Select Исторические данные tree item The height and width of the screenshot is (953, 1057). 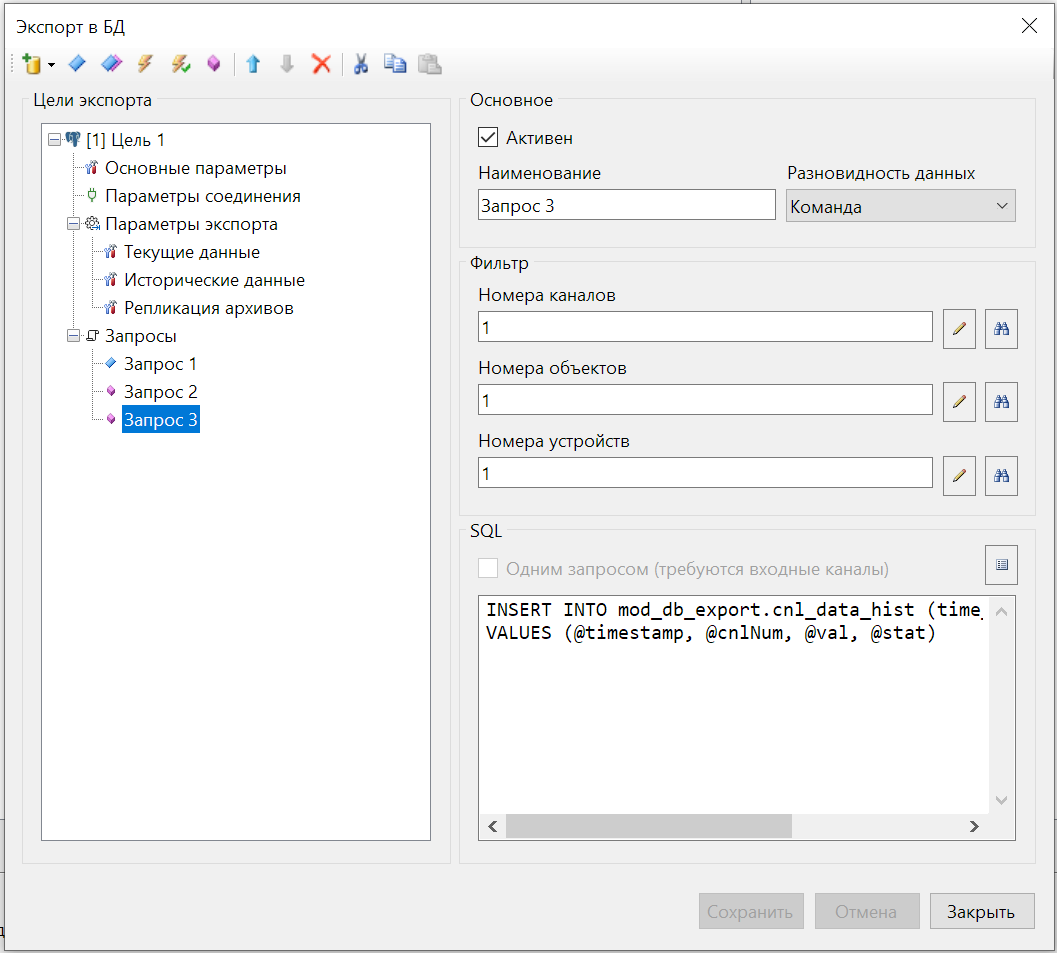214,280
